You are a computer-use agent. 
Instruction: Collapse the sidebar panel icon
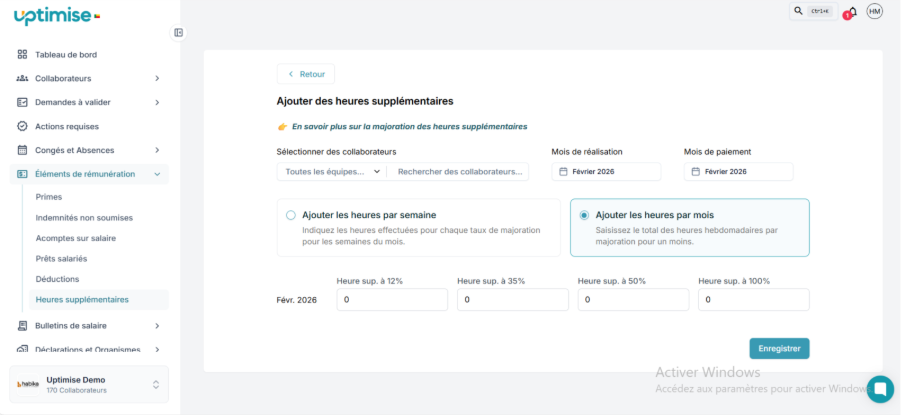coord(178,32)
